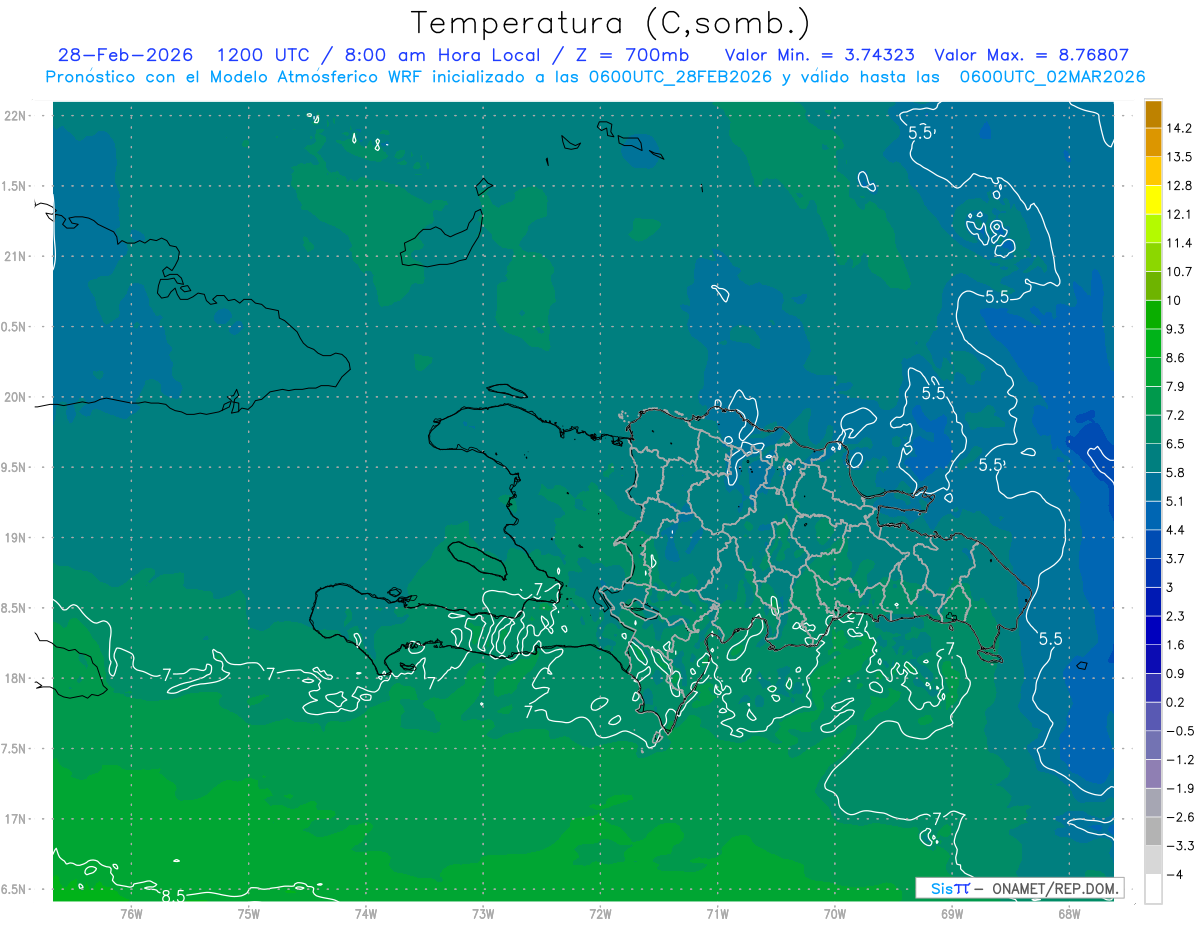Click the legend value 12.8
The image size is (1200, 927).
[x=1180, y=186]
